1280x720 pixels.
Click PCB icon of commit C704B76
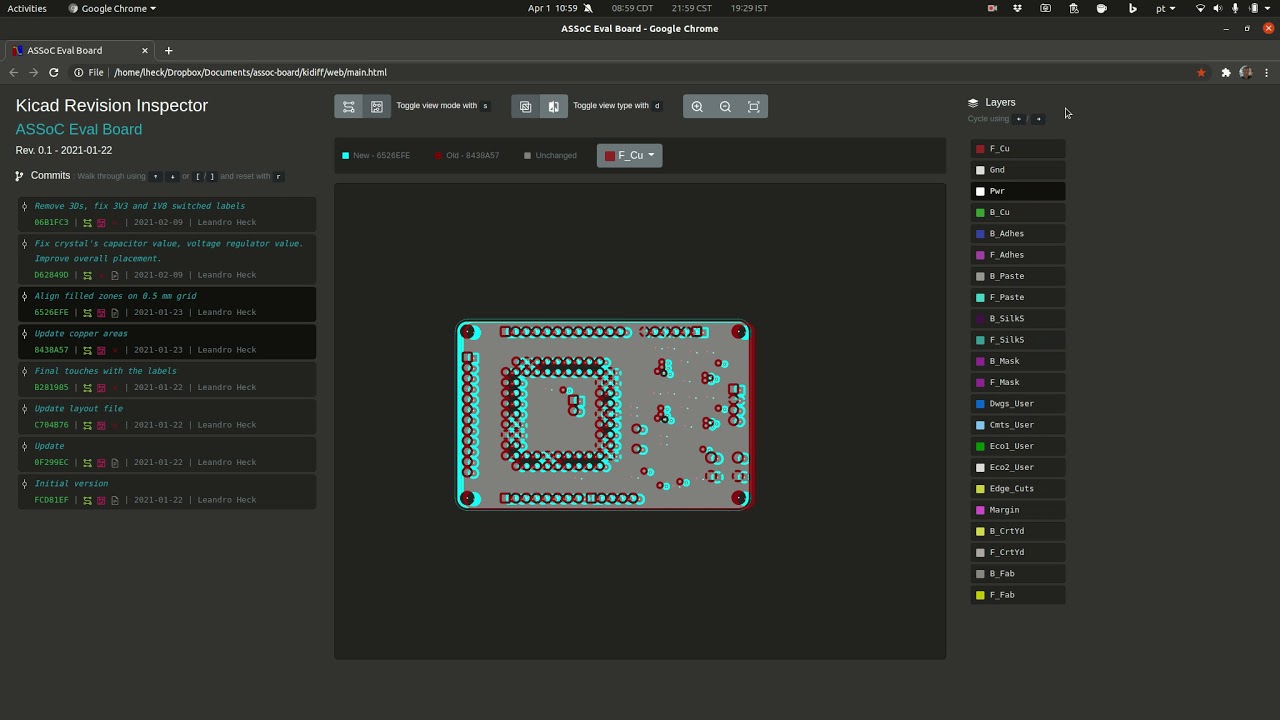pos(101,425)
